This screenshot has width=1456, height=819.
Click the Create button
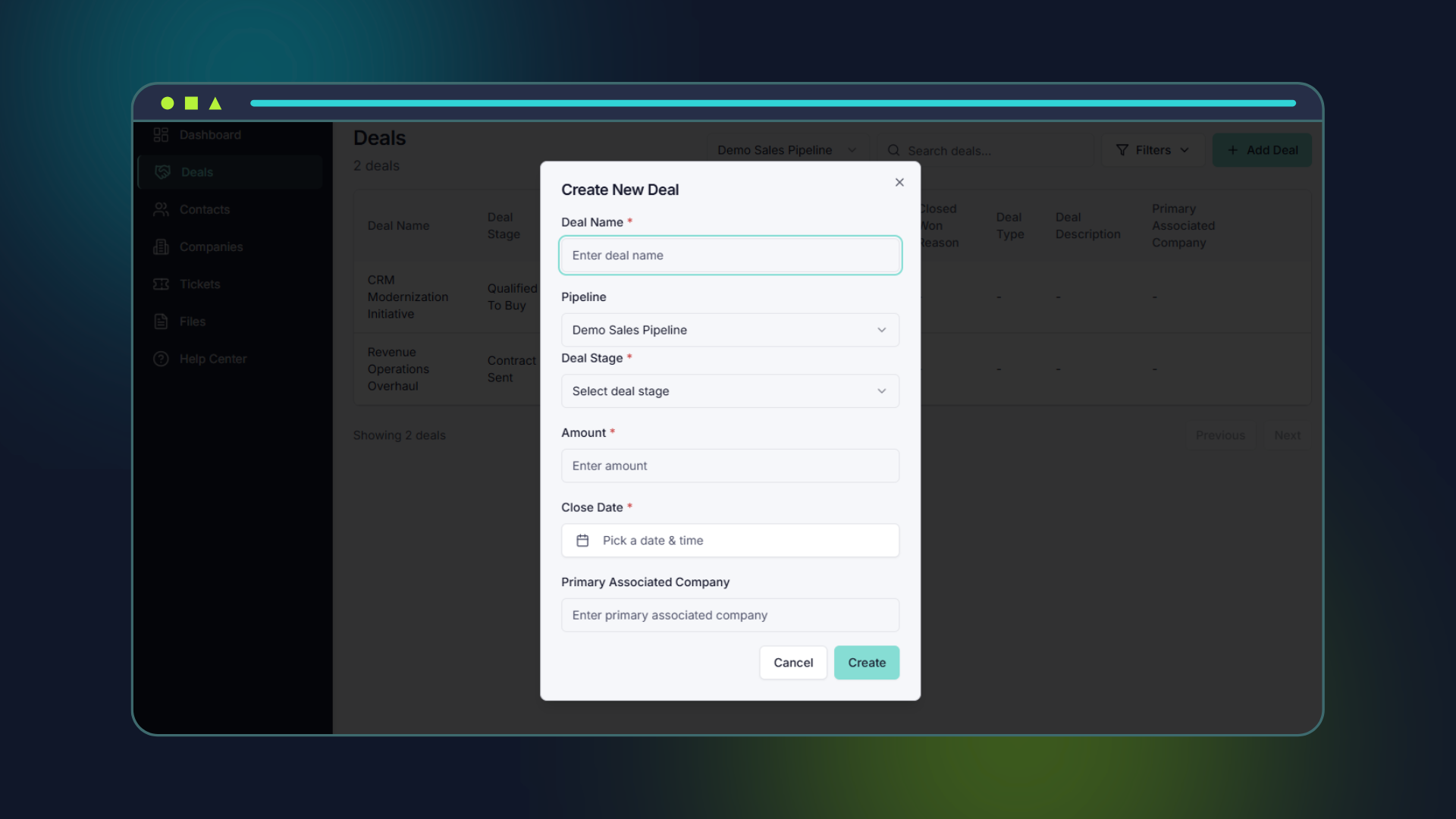[867, 662]
